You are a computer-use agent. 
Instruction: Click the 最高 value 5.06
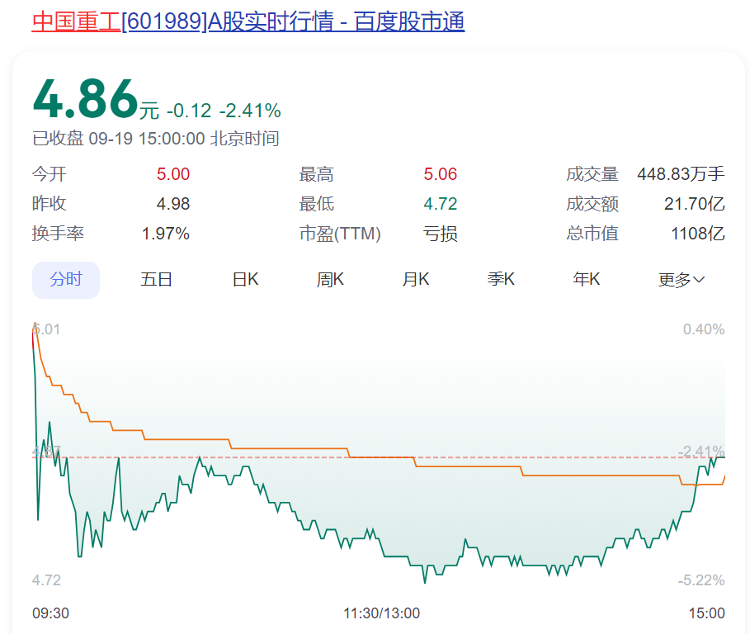[440, 174]
